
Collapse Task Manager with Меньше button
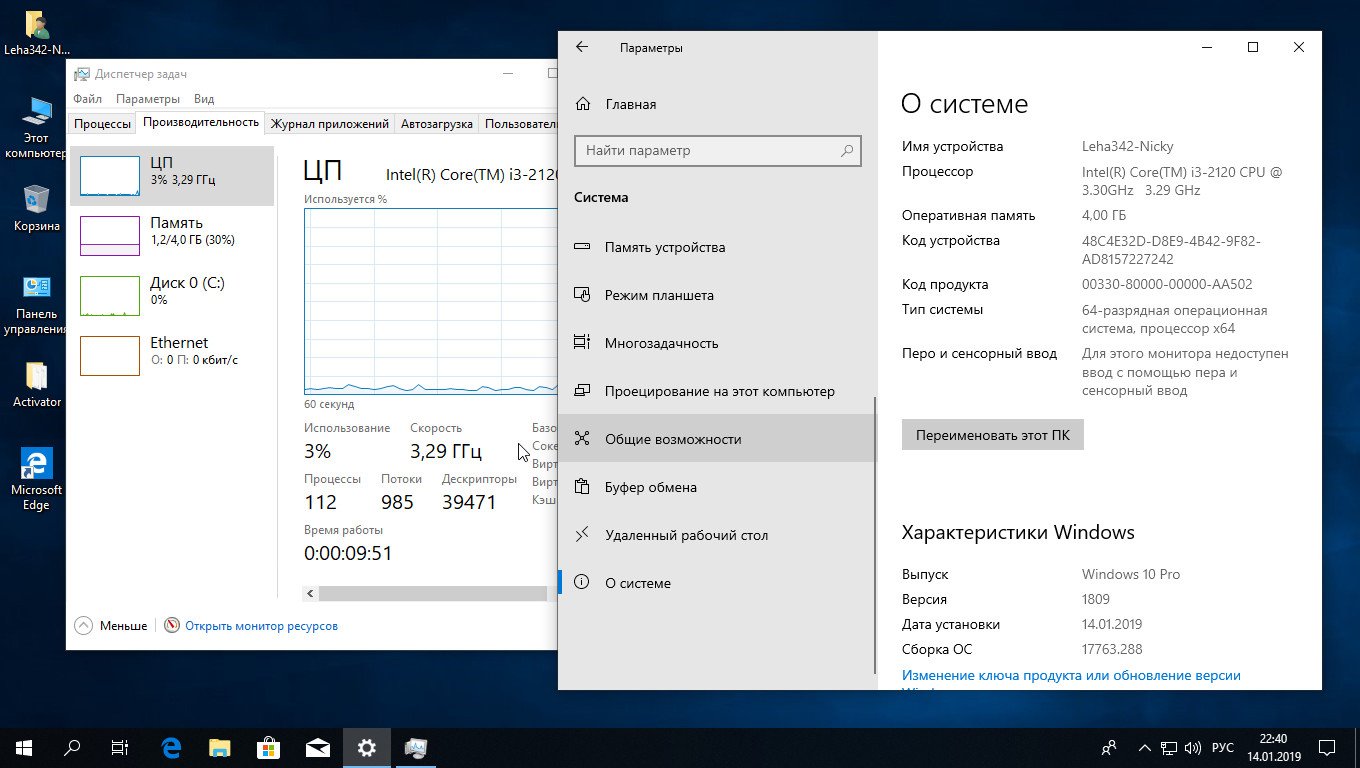(111, 626)
